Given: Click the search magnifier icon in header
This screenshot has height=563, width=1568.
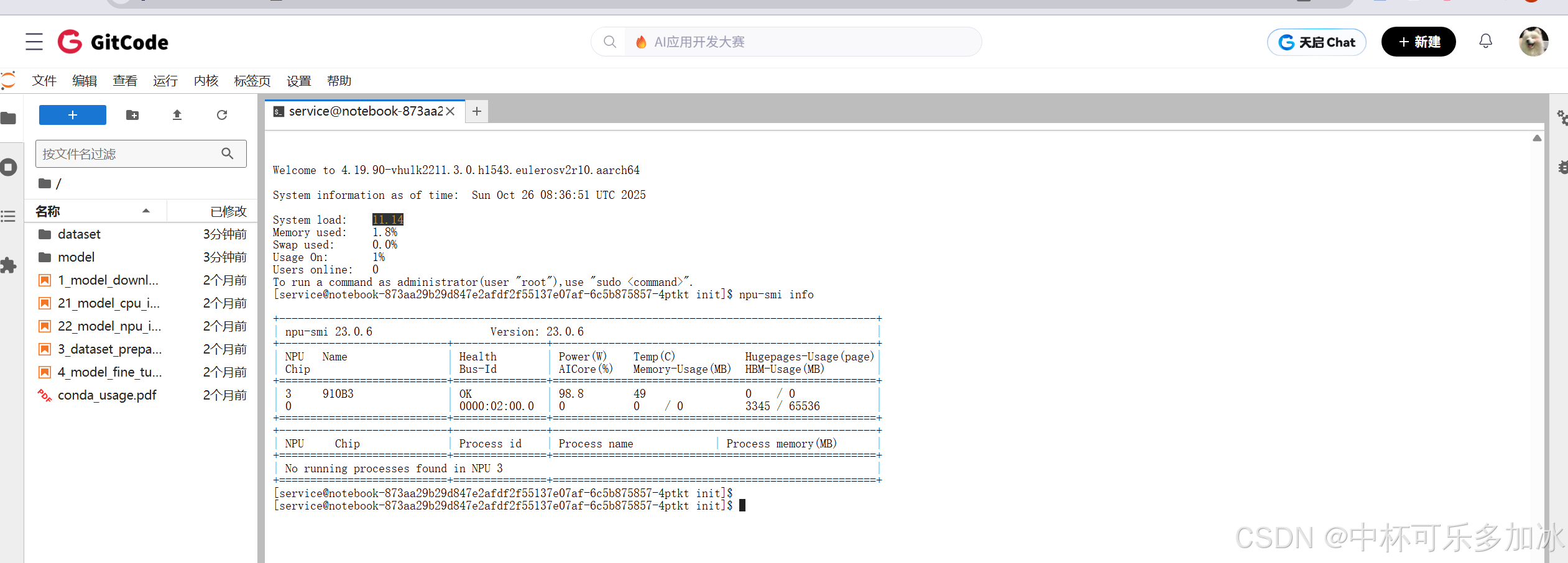Looking at the screenshot, I should click(610, 42).
